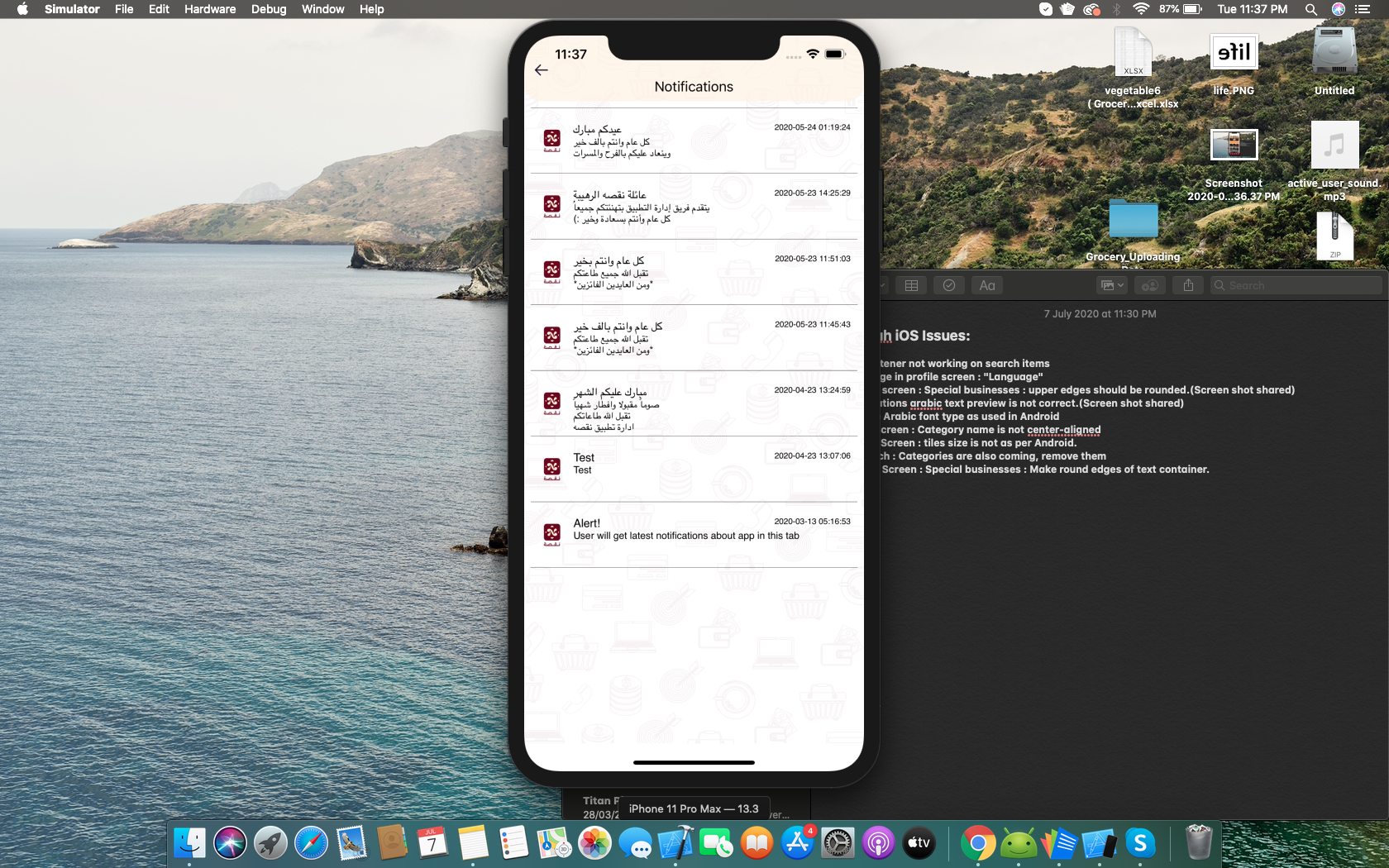Launch Android Studio from the dock
The width and height of the screenshot is (1389, 868).
pos(1018,843)
